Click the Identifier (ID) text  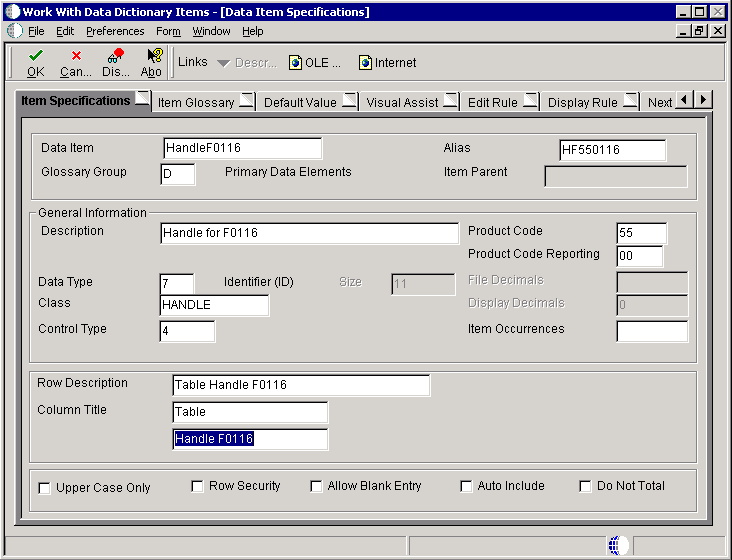pos(259,282)
